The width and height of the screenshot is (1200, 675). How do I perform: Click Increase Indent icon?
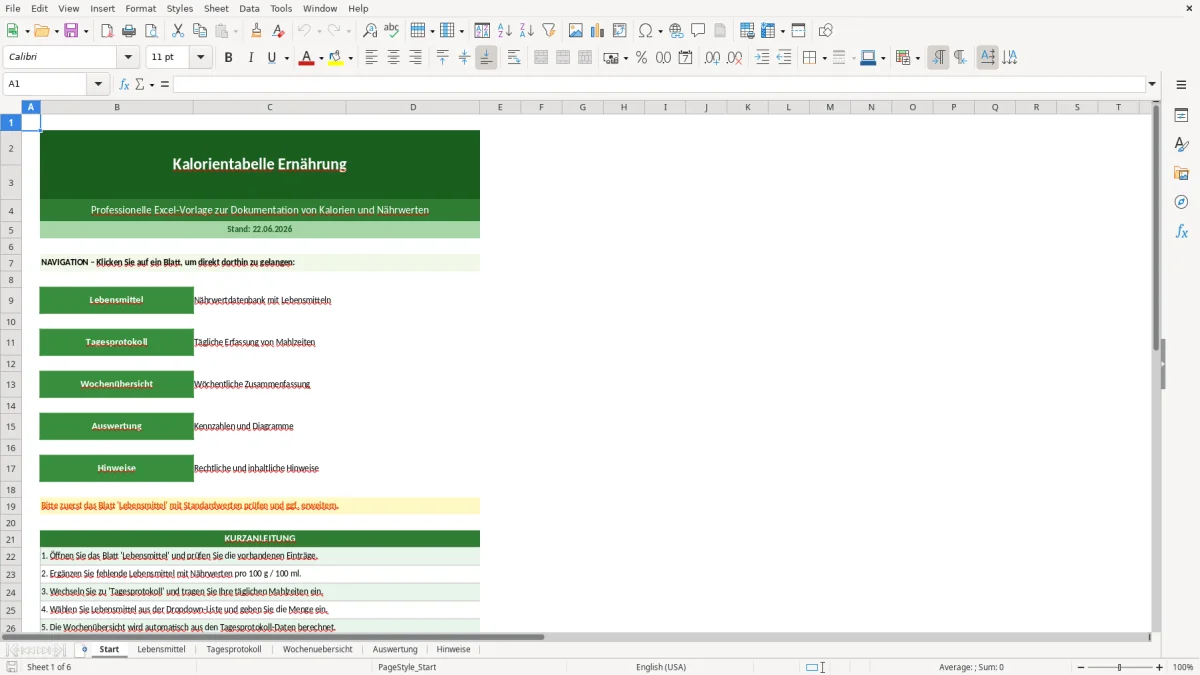click(x=762, y=58)
